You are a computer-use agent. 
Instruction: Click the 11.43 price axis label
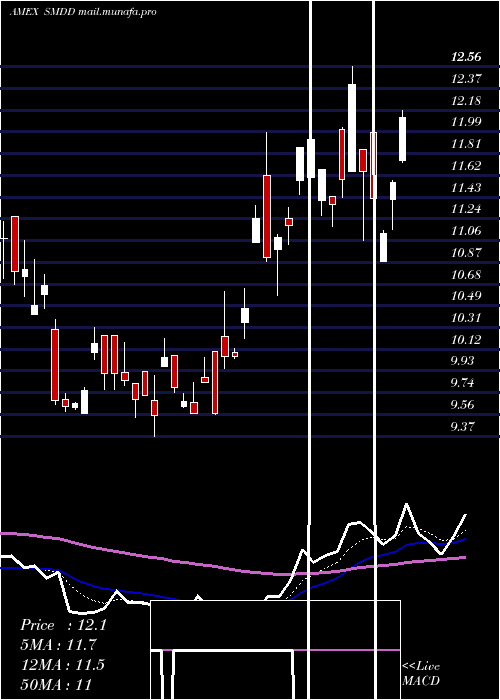pyautogui.click(x=467, y=188)
